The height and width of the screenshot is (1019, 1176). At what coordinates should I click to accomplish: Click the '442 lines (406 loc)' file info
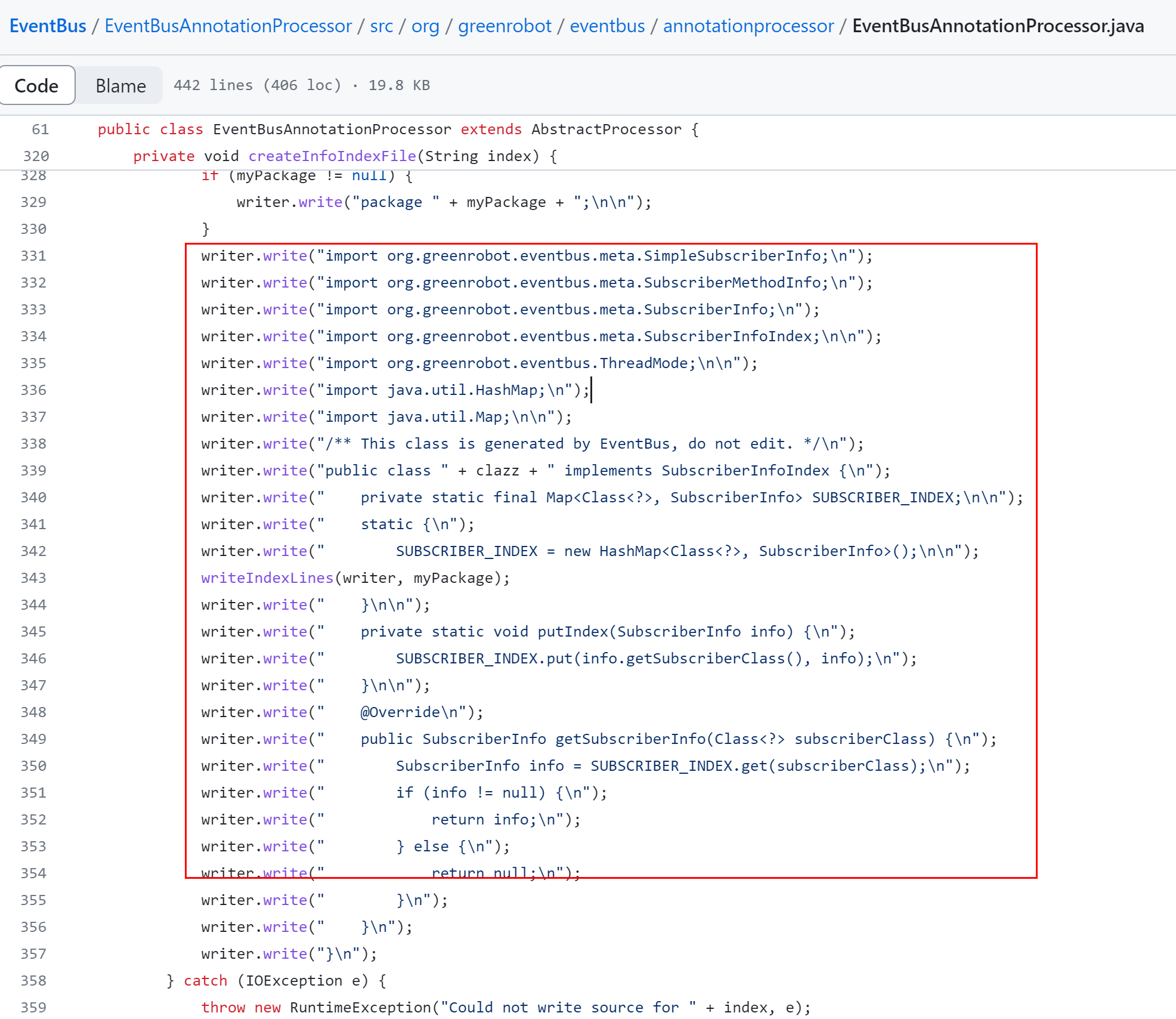tap(257, 85)
